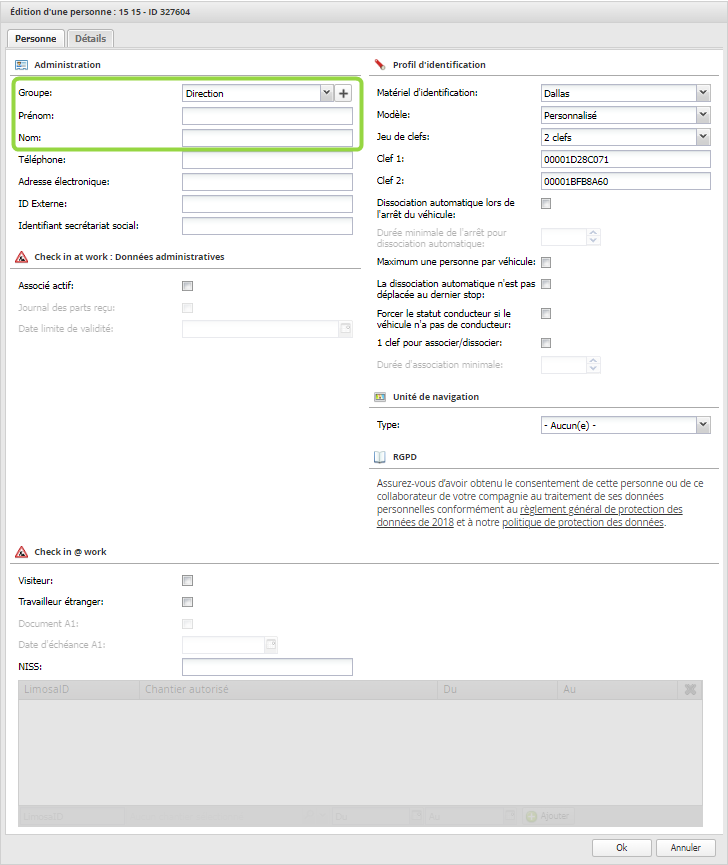The width and height of the screenshot is (728, 865).
Task: Open calendar icon for Date limite de validité
Action: 346,329
